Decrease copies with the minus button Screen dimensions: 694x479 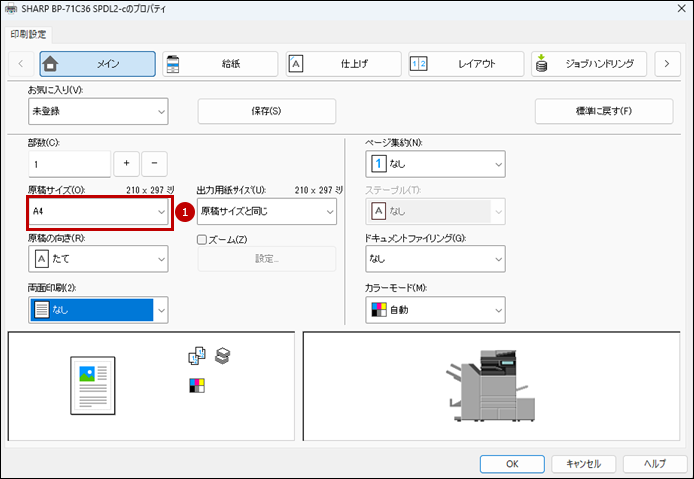point(154,164)
